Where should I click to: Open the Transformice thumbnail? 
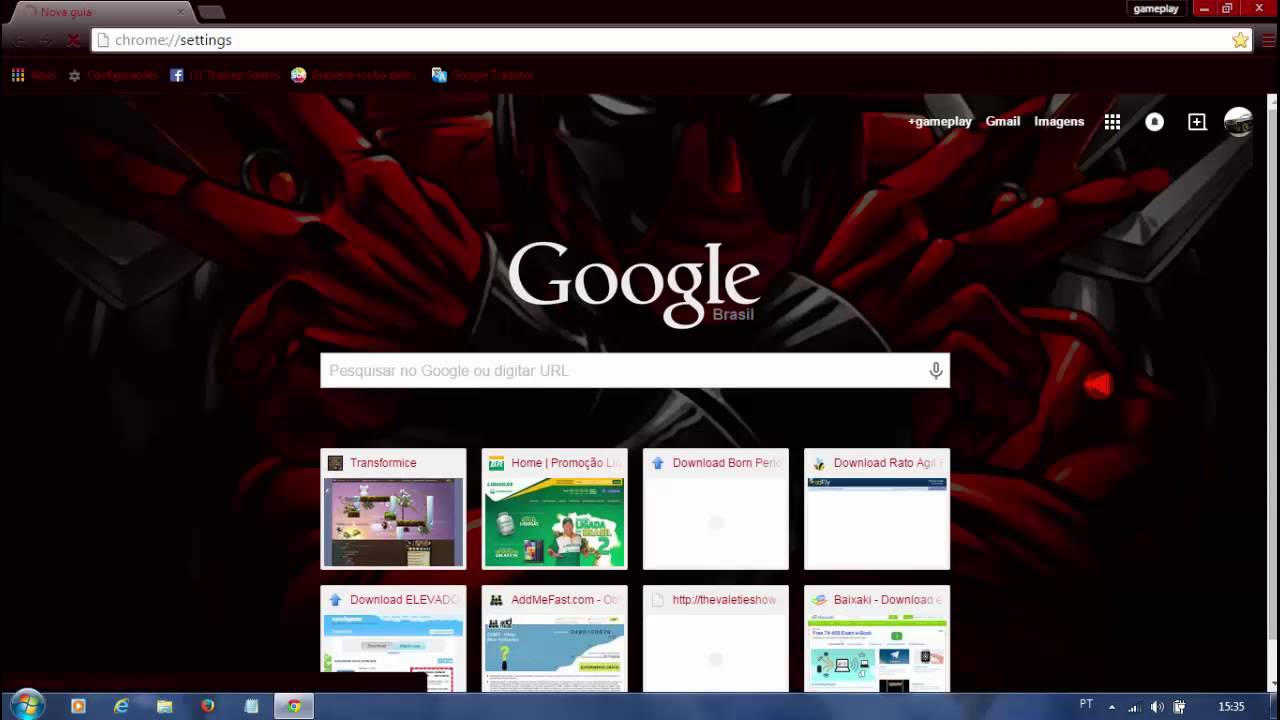(393, 509)
